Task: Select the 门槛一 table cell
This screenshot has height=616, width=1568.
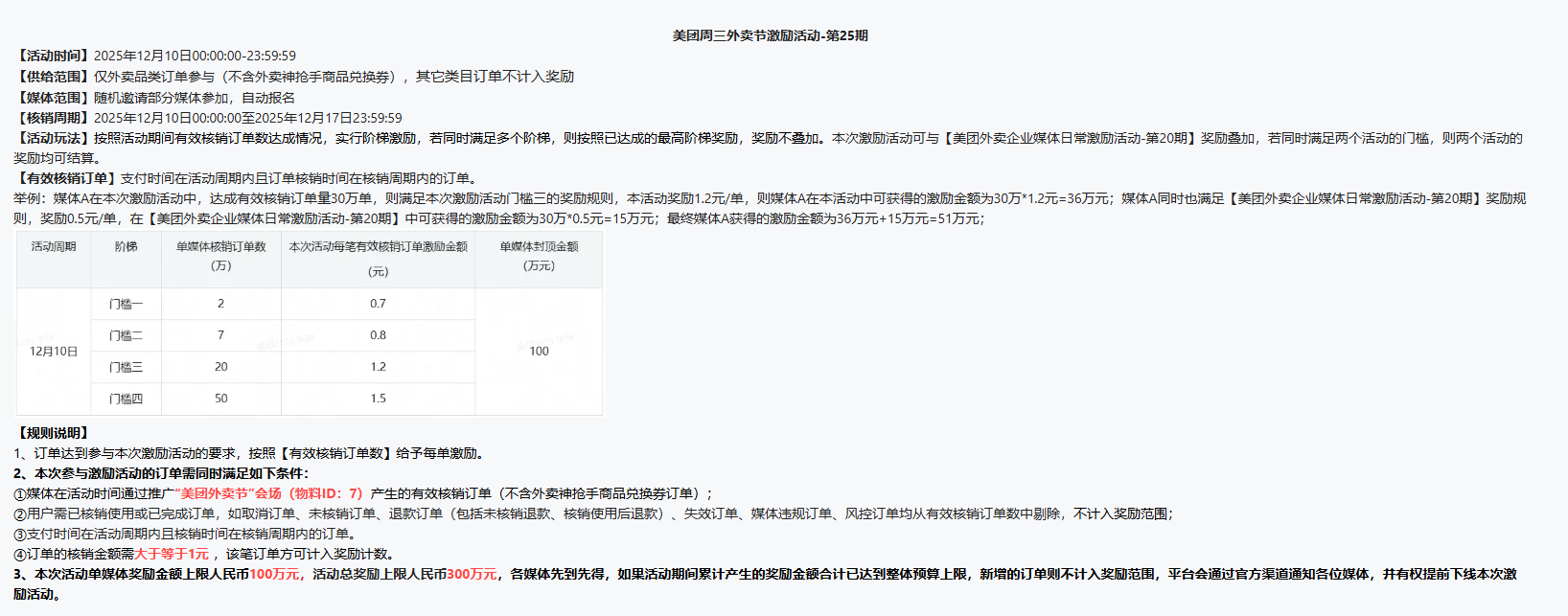Action: tap(126, 304)
